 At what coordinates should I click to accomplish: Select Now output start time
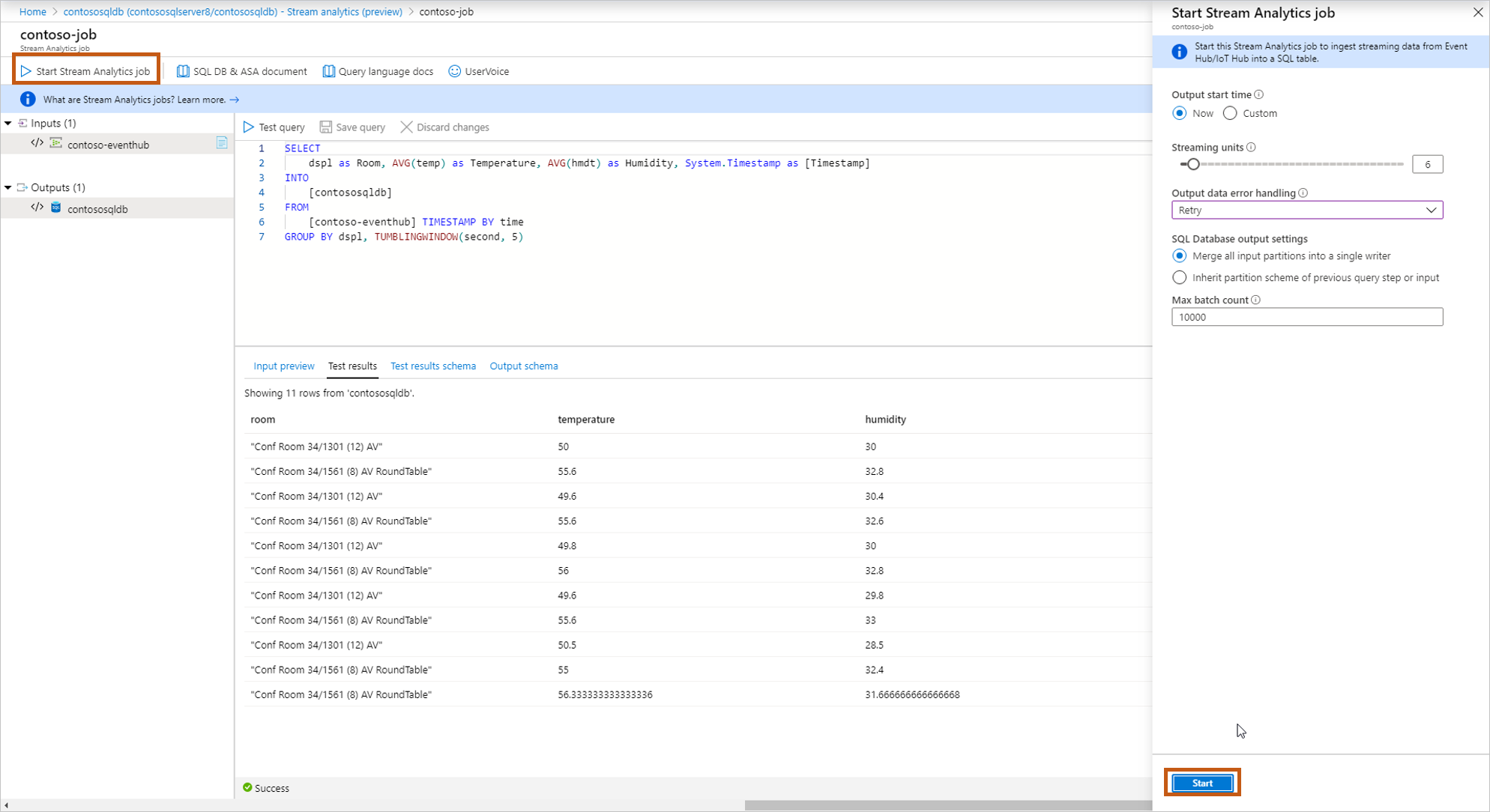tap(1180, 113)
